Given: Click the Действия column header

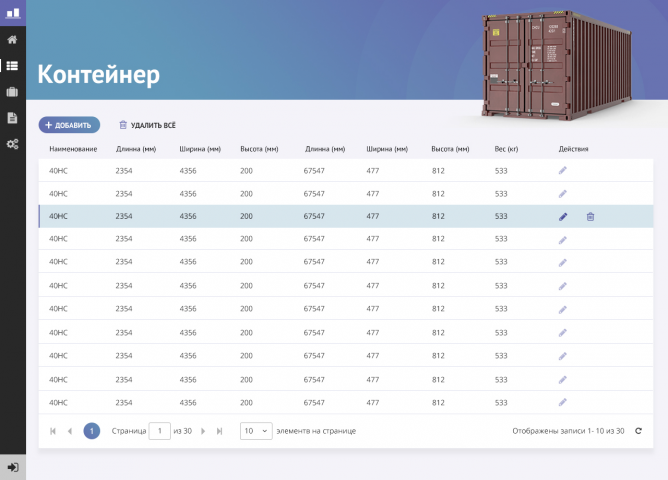Looking at the screenshot, I should (573, 149).
